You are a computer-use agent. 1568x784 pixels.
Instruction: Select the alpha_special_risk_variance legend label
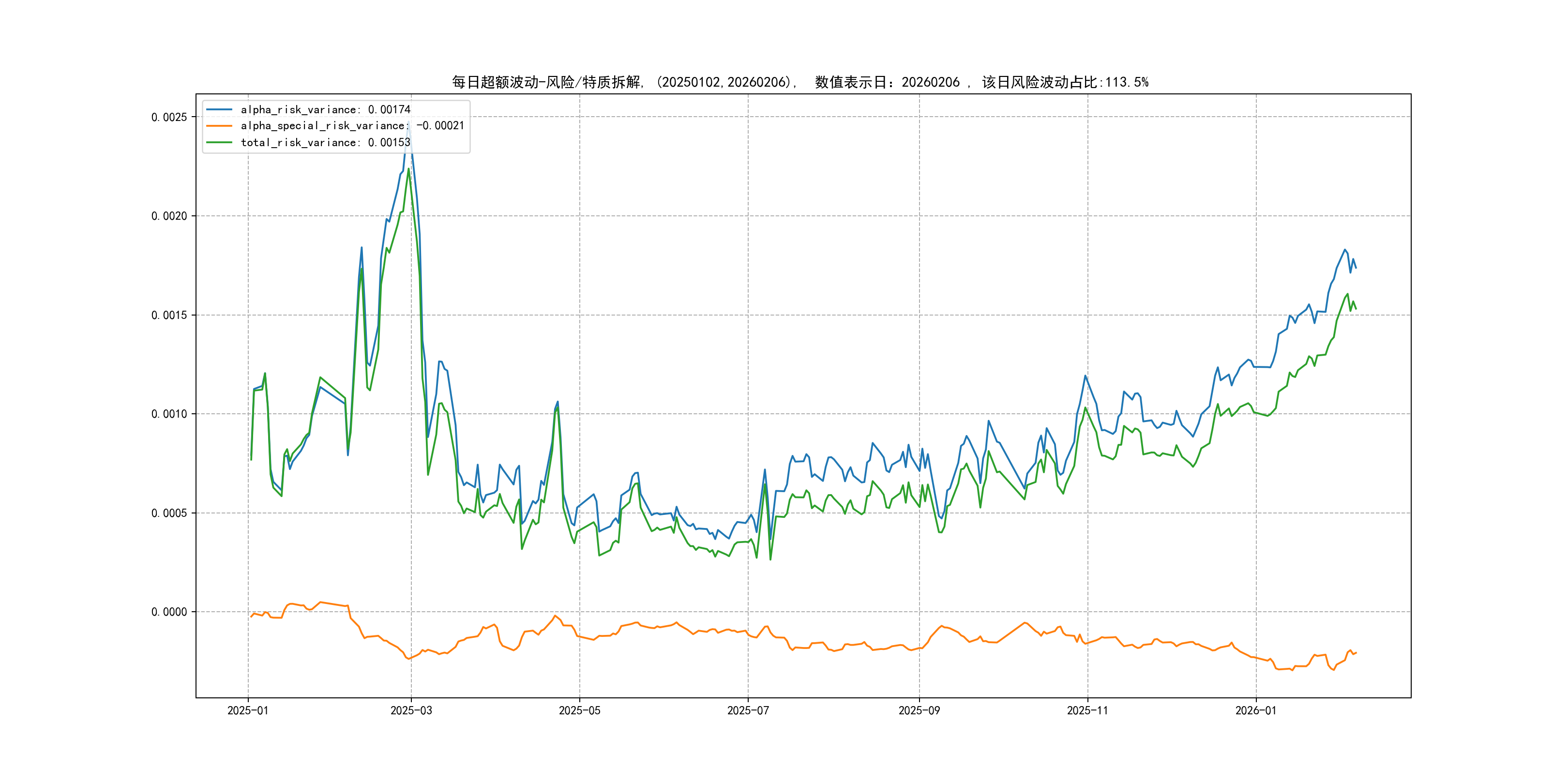tap(352, 126)
